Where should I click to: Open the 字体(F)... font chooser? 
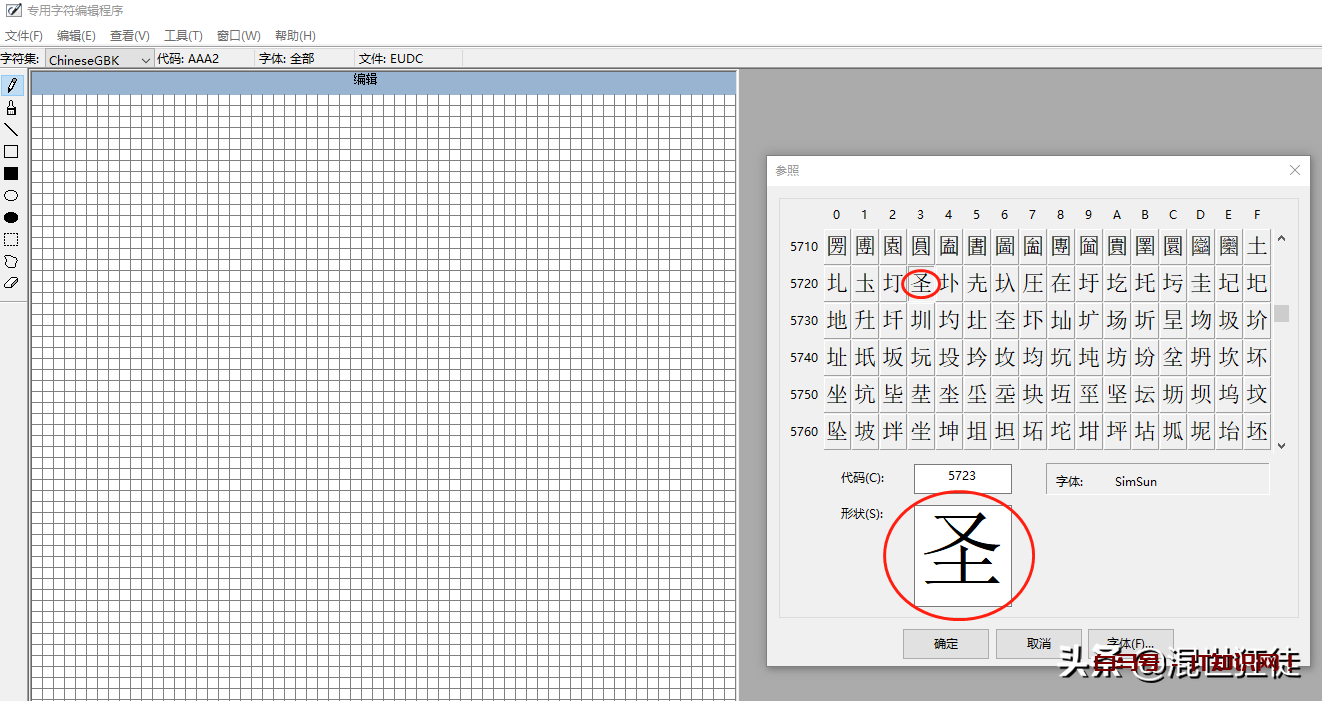click(1131, 644)
